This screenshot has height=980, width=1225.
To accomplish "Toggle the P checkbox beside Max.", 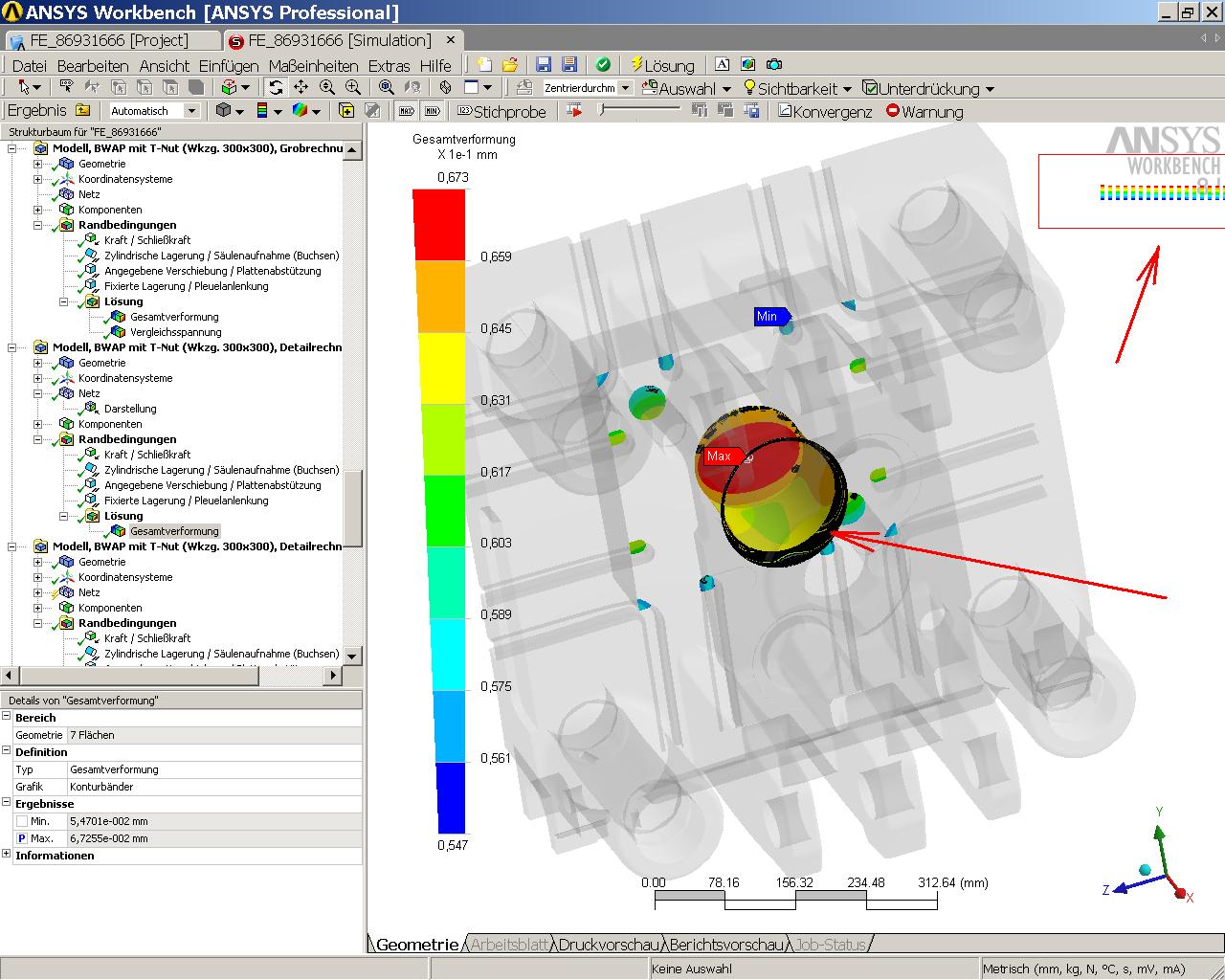I will [22, 838].
